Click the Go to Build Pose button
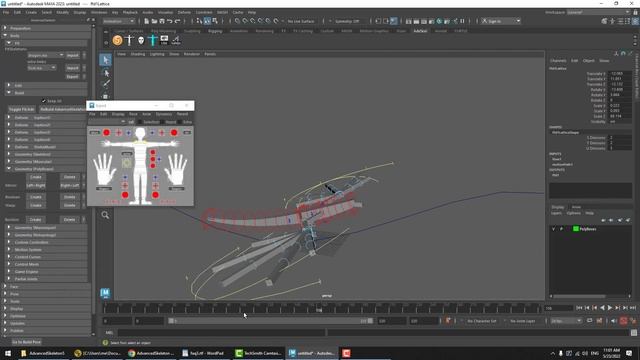Image resolution: width=640 pixels, height=360 pixels. tap(27, 342)
